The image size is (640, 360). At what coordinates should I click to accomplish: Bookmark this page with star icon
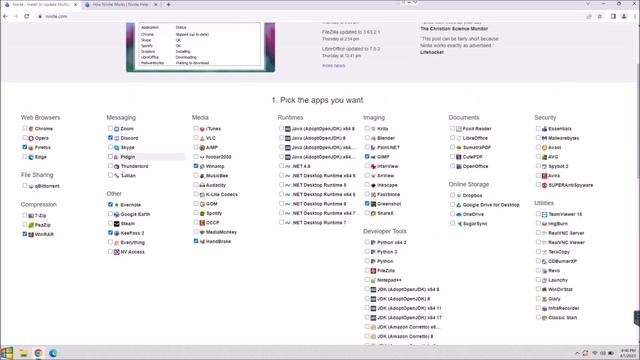pyautogui.click(x=600, y=16)
